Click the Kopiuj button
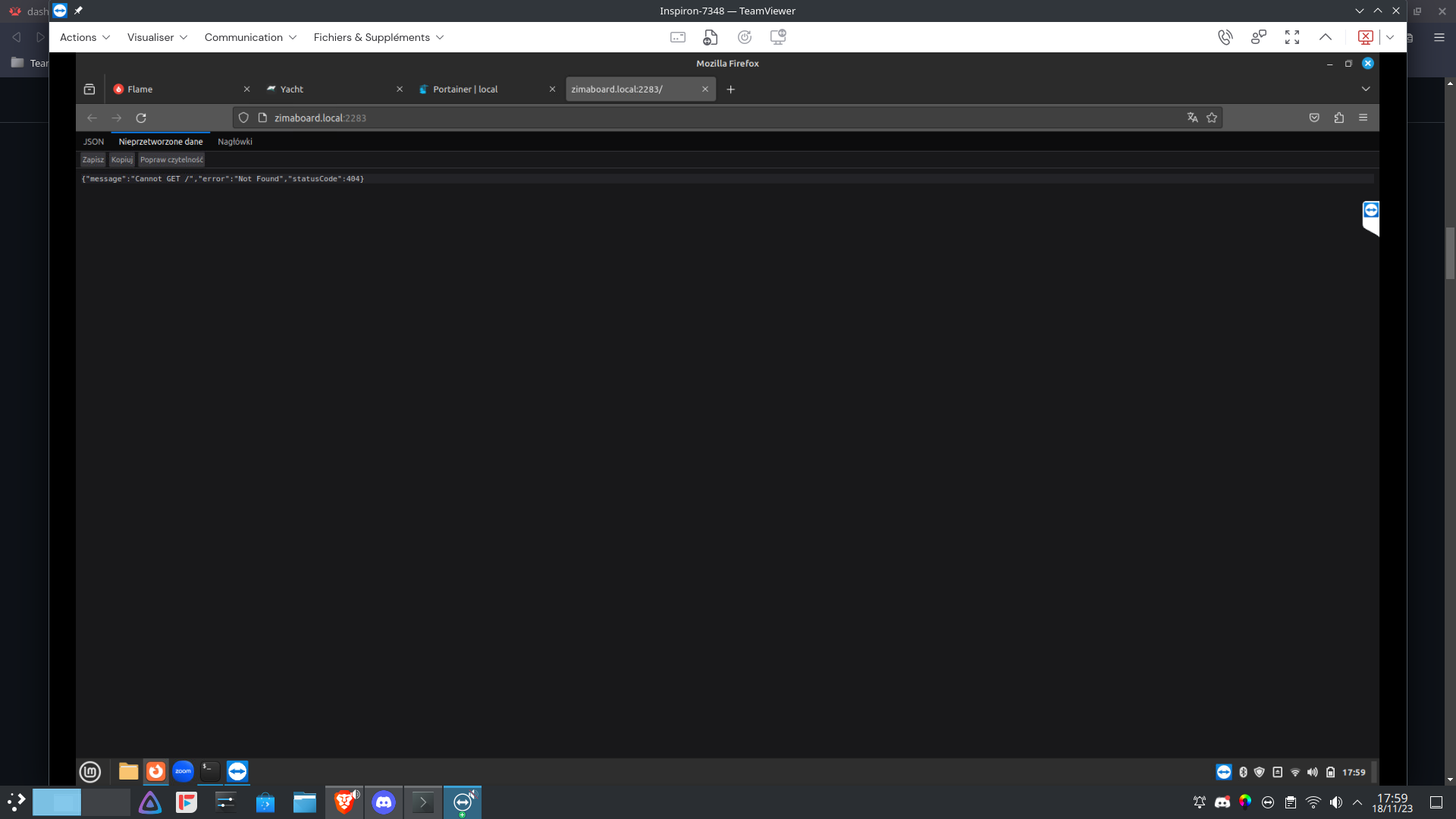Viewport: 1456px width, 819px height. pyautogui.click(x=121, y=160)
